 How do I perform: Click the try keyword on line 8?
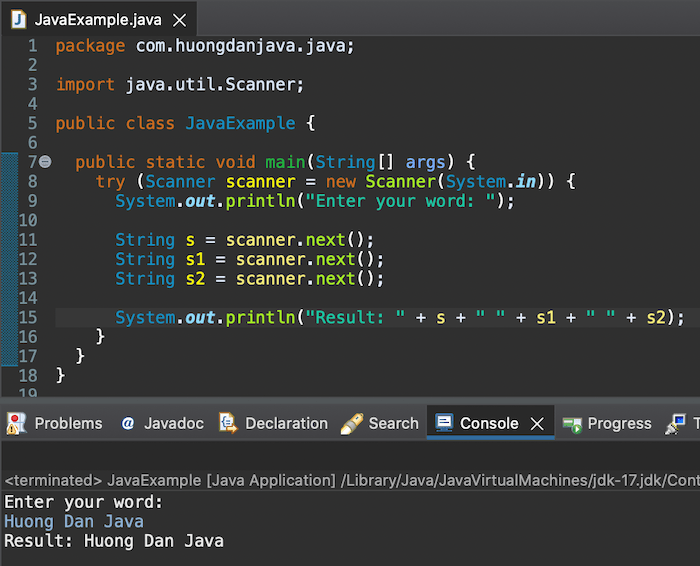[x=110, y=182]
